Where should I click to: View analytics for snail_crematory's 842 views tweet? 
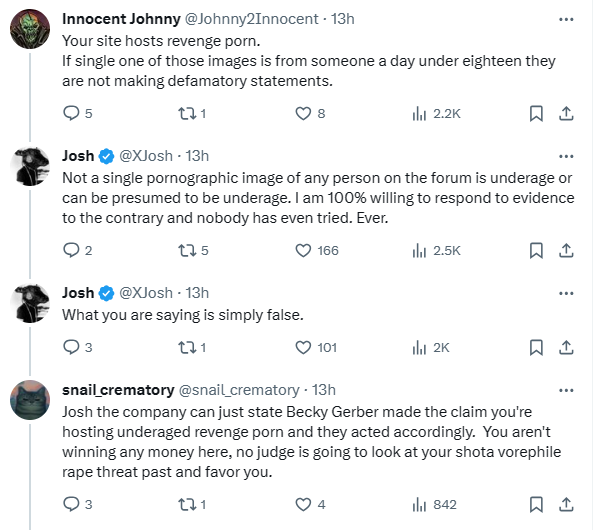pos(419,504)
